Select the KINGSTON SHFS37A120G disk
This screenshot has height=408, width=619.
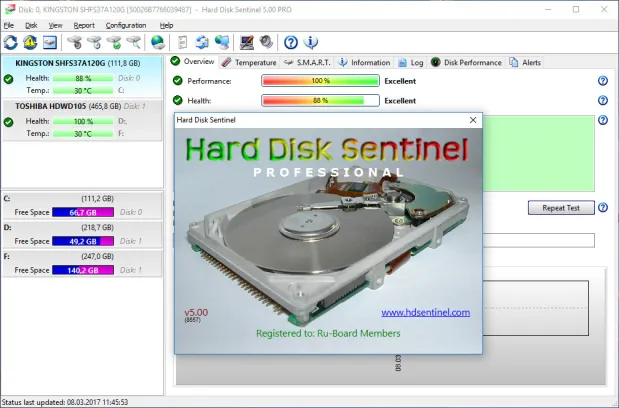click(x=82, y=77)
